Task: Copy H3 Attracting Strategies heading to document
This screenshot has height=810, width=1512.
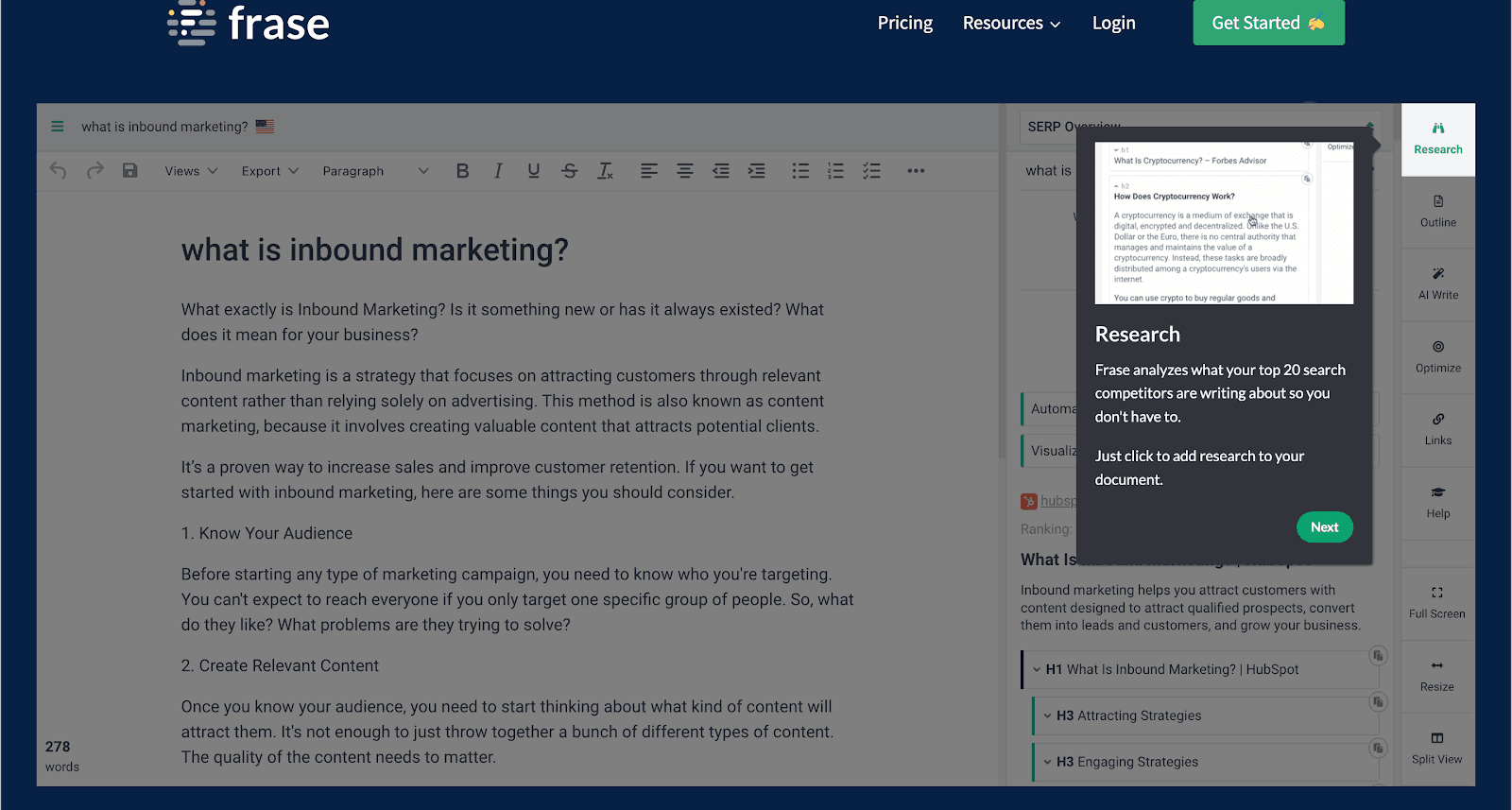Action: pyautogui.click(x=1378, y=701)
